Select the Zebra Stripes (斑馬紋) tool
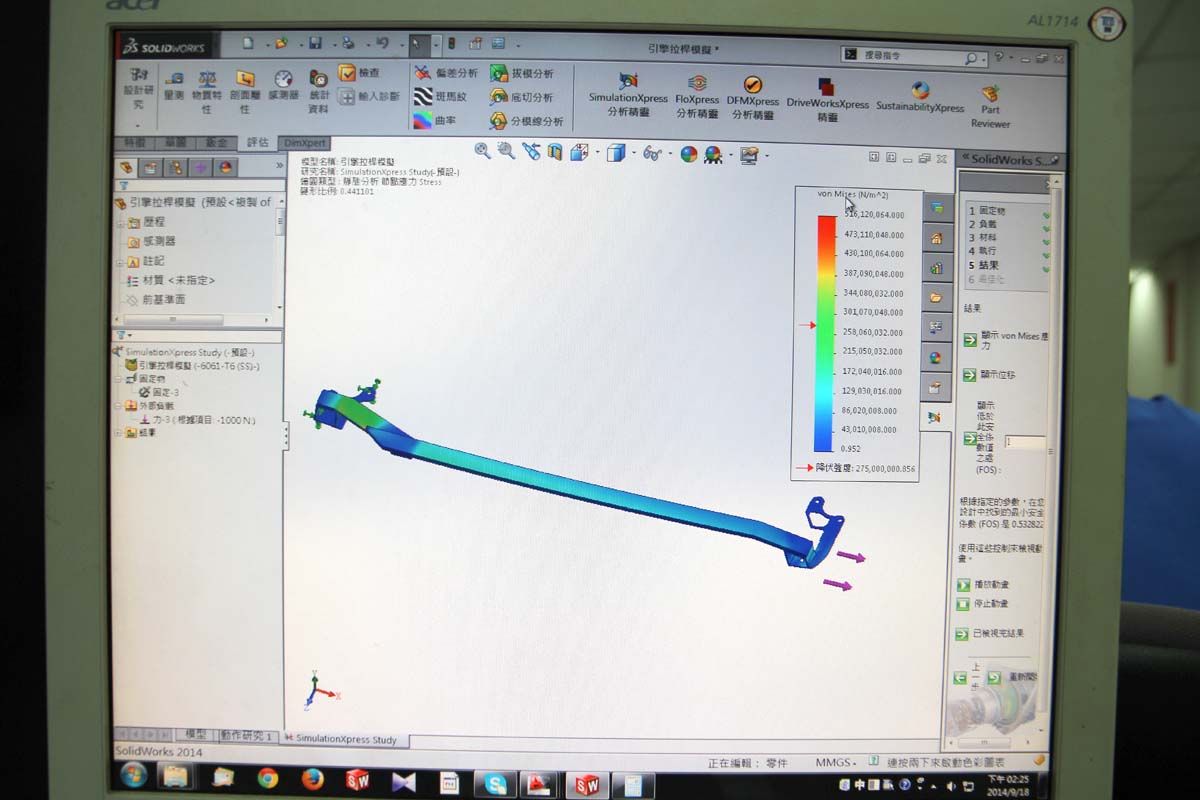This screenshot has width=1200, height=800. (x=424, y=97)
